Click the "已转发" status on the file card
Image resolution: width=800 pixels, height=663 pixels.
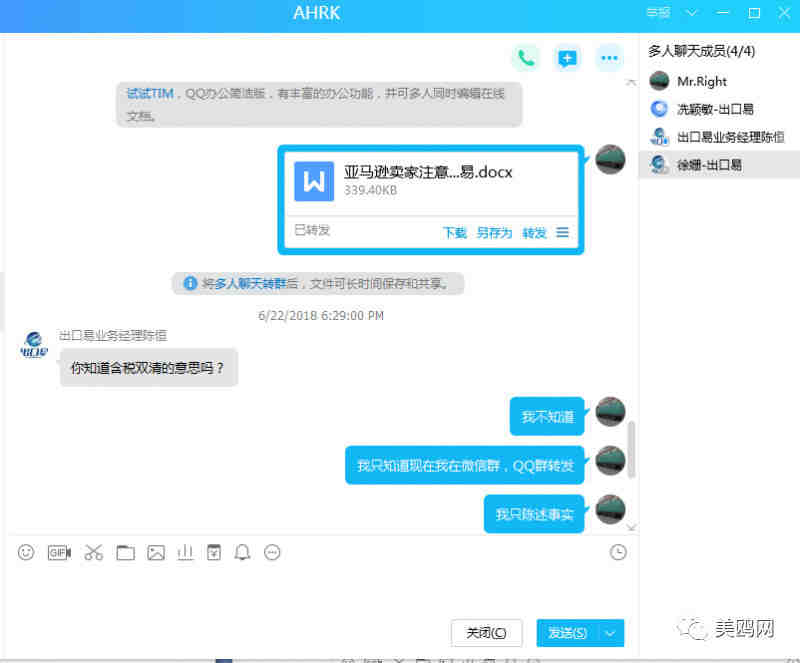[312, 230]
